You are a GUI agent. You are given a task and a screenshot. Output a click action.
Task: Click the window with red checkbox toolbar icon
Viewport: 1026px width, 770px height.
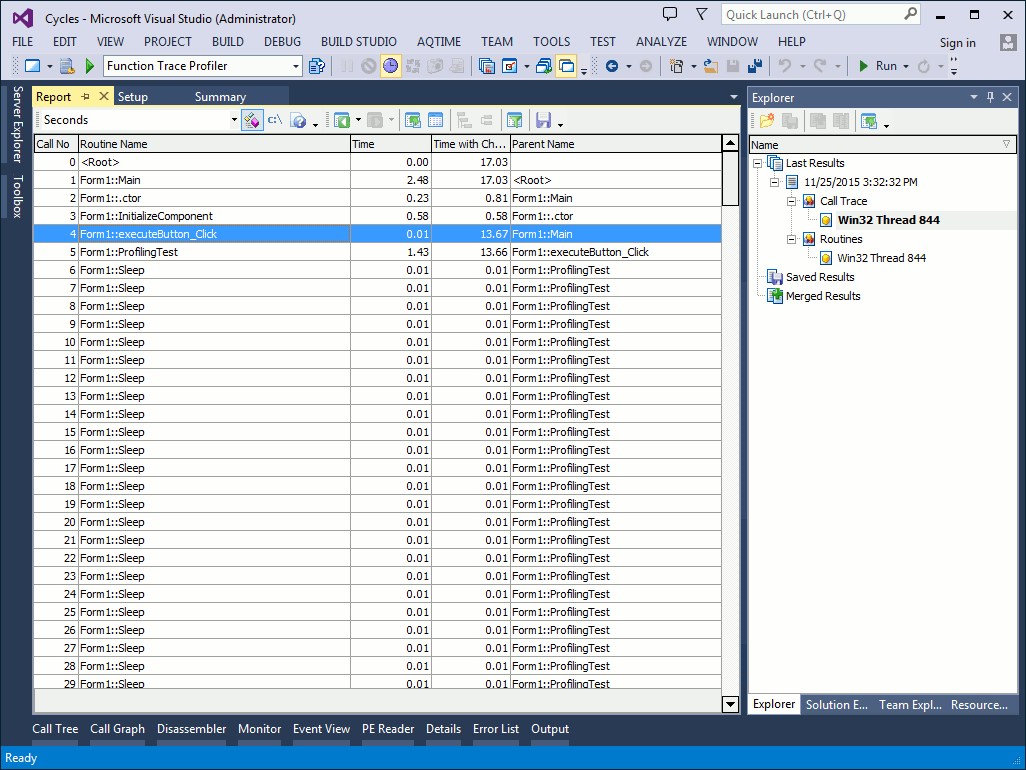click(509, 66)
